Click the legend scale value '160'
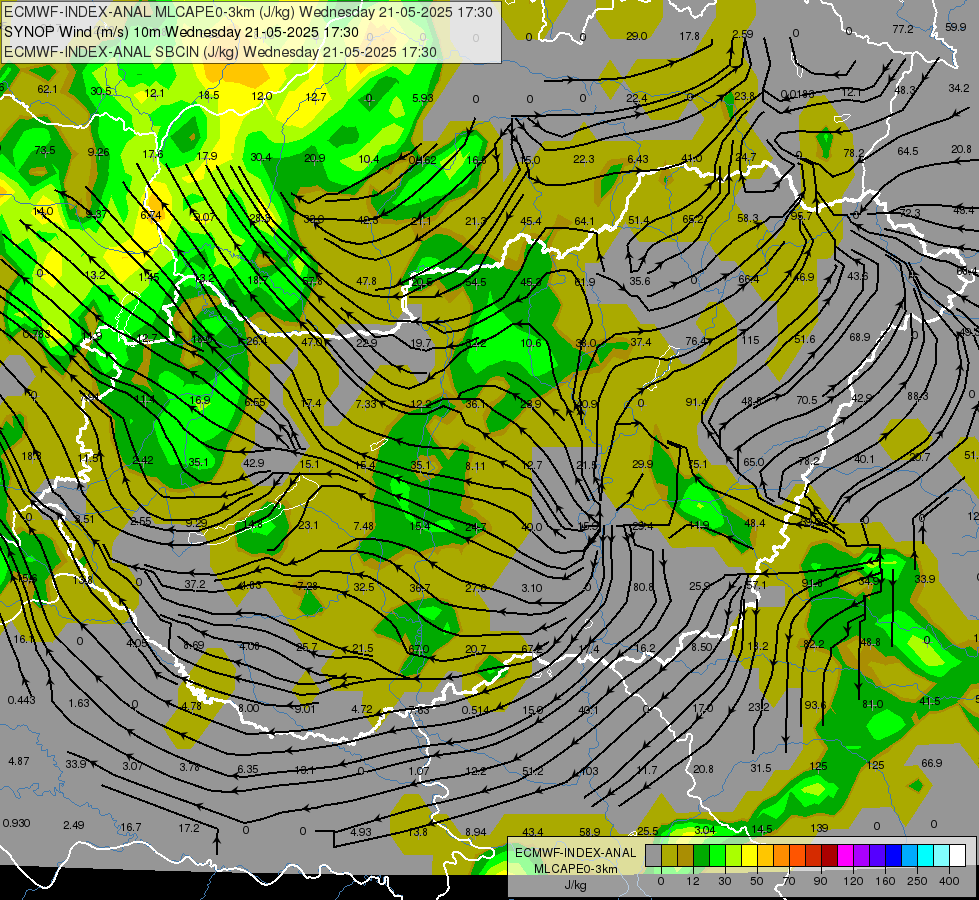This screenshot has height=900, width=979. click(x=885, y=881)
